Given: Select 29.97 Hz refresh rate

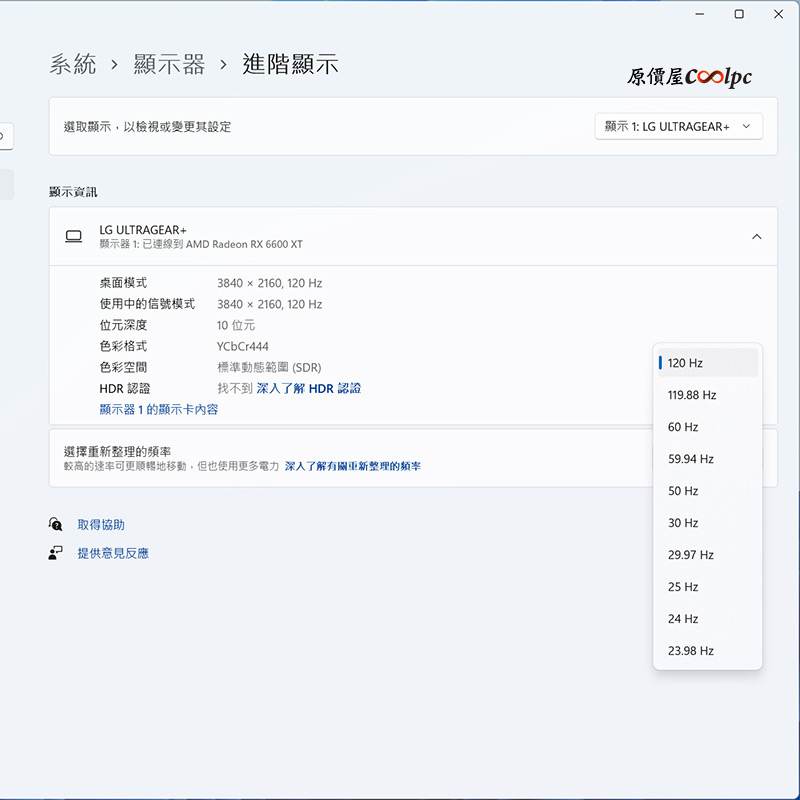Looking at the screenshot, I should 707,555.
